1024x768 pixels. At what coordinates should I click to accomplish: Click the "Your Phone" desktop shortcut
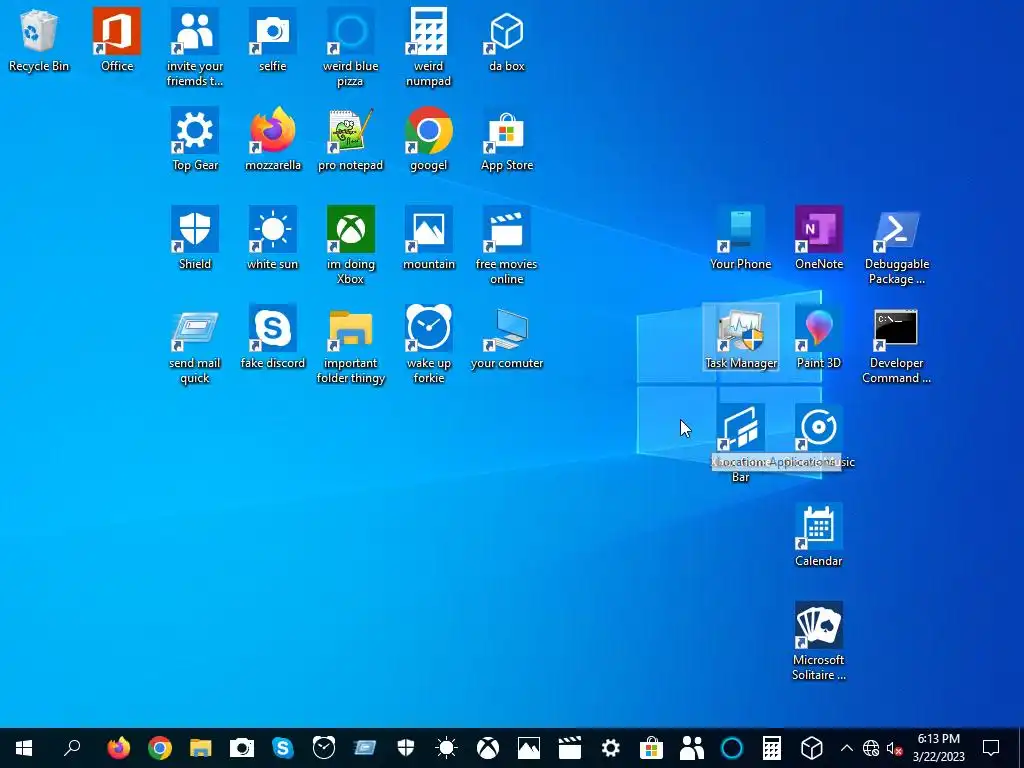click(741, 238)
